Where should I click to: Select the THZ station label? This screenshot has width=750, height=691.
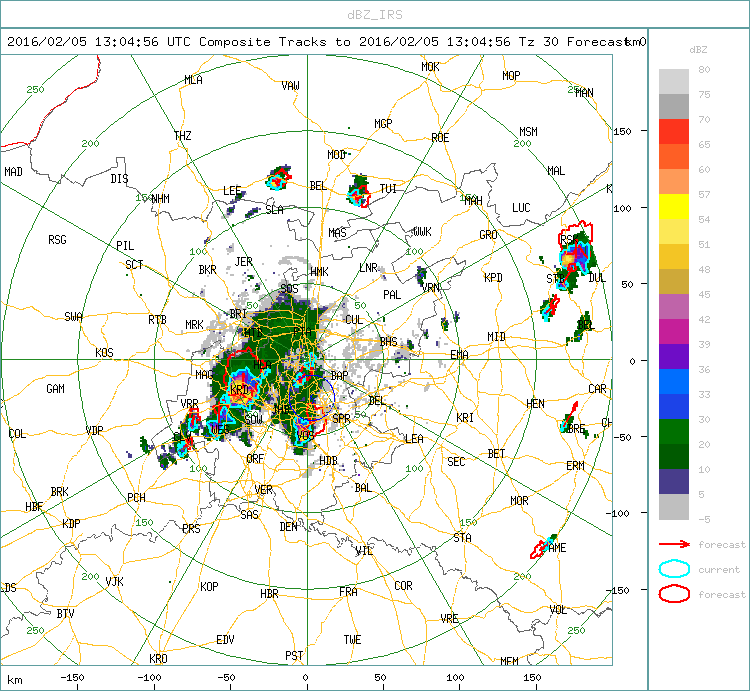click(x=183, y=136)
